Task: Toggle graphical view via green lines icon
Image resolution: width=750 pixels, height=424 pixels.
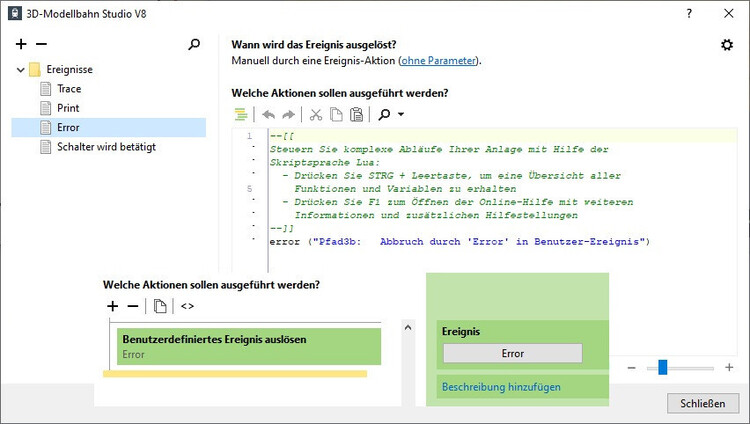Action: coord(241,114)
